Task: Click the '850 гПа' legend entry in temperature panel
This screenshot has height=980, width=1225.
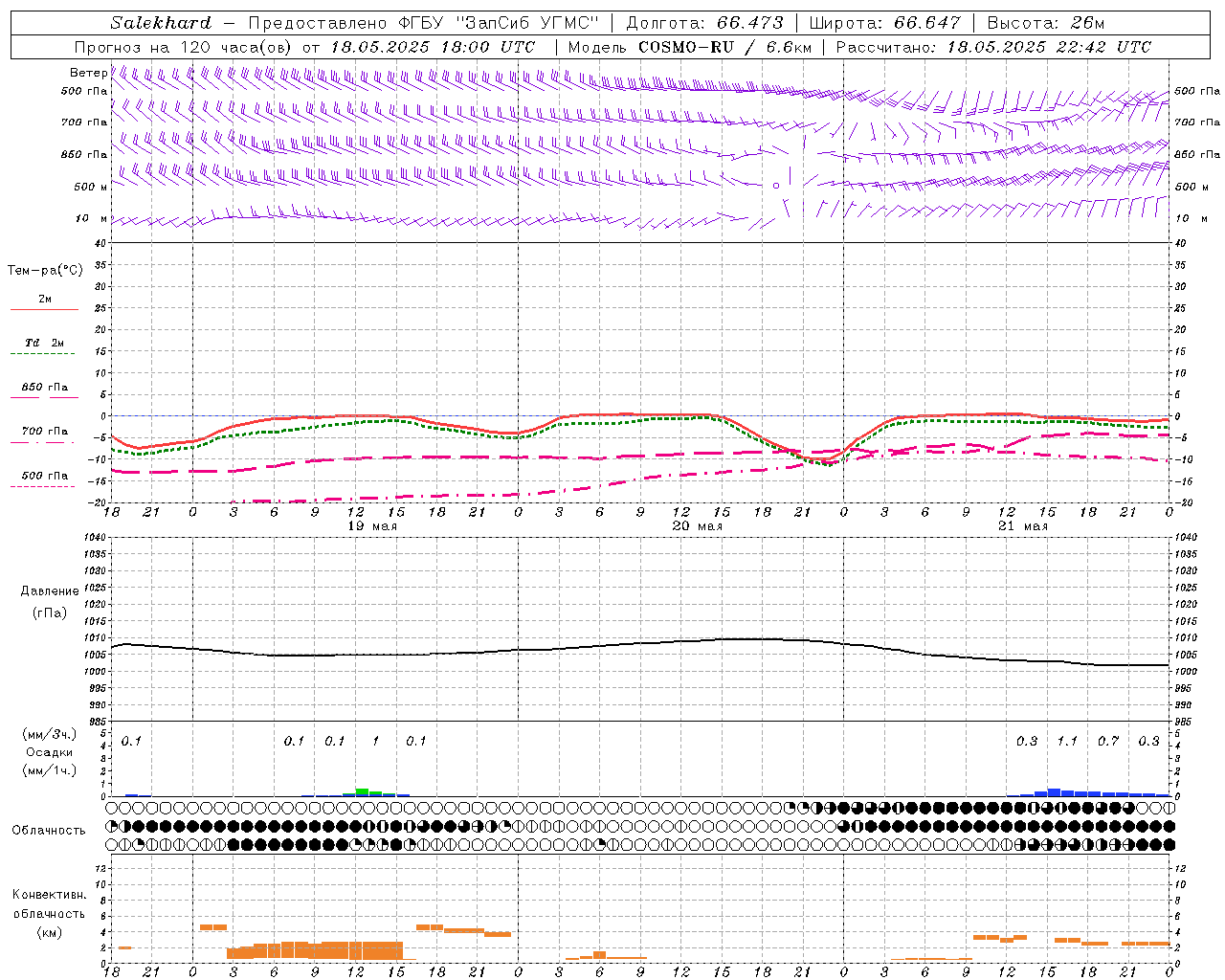Action: click(x=45, y=388)
